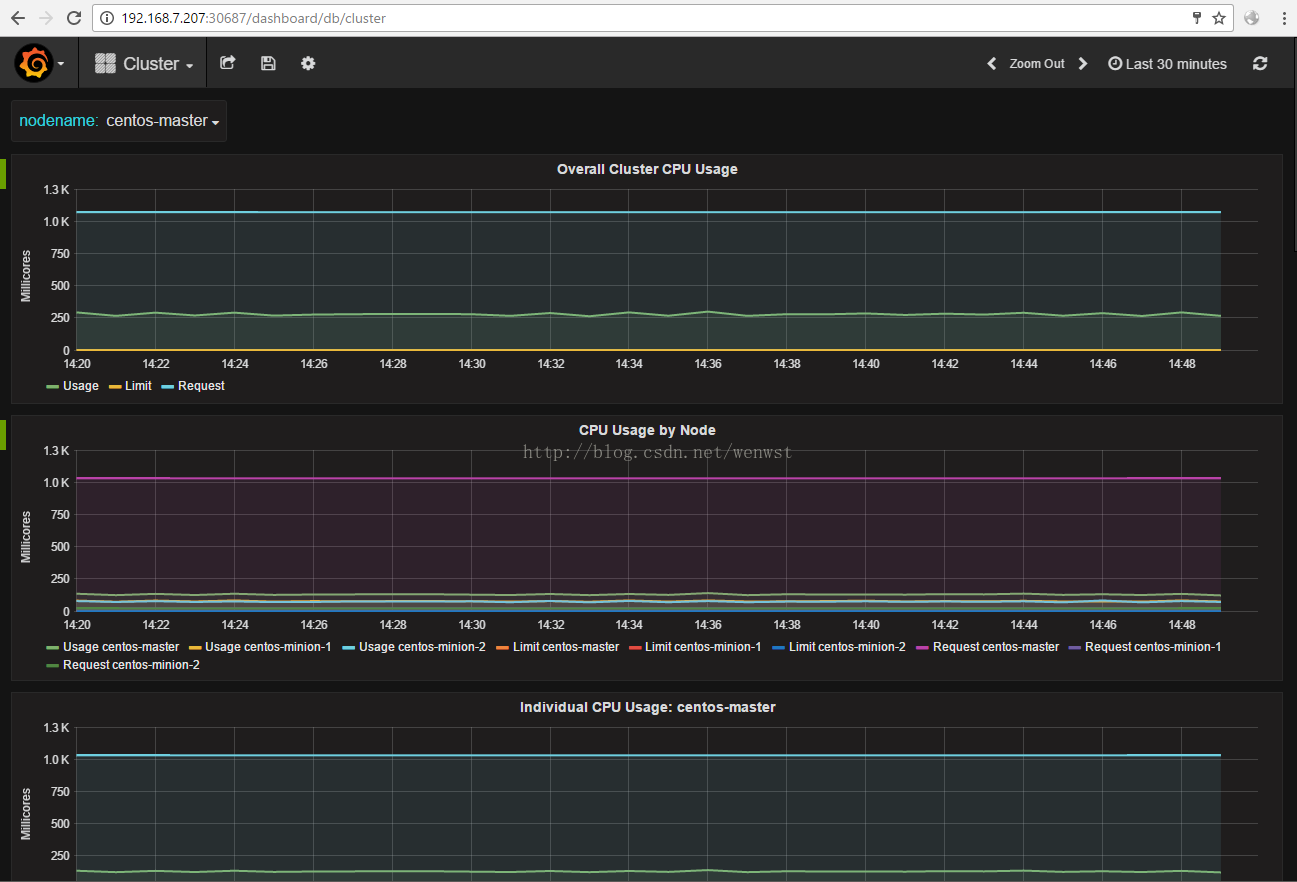The height and width of the screenshot is (882, 1297).
Task: Open the green row handle of CPU by Node
Action: coord(3,434)
